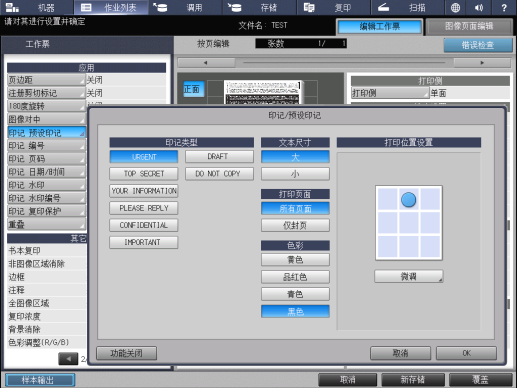This screenshot has width=517, height=388.
Task: Click the 错误检查 error check button
Action: 478,45
